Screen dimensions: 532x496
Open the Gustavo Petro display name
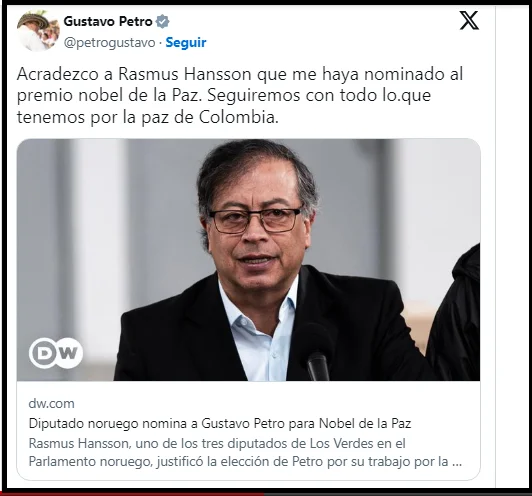[x=108, y=21]
